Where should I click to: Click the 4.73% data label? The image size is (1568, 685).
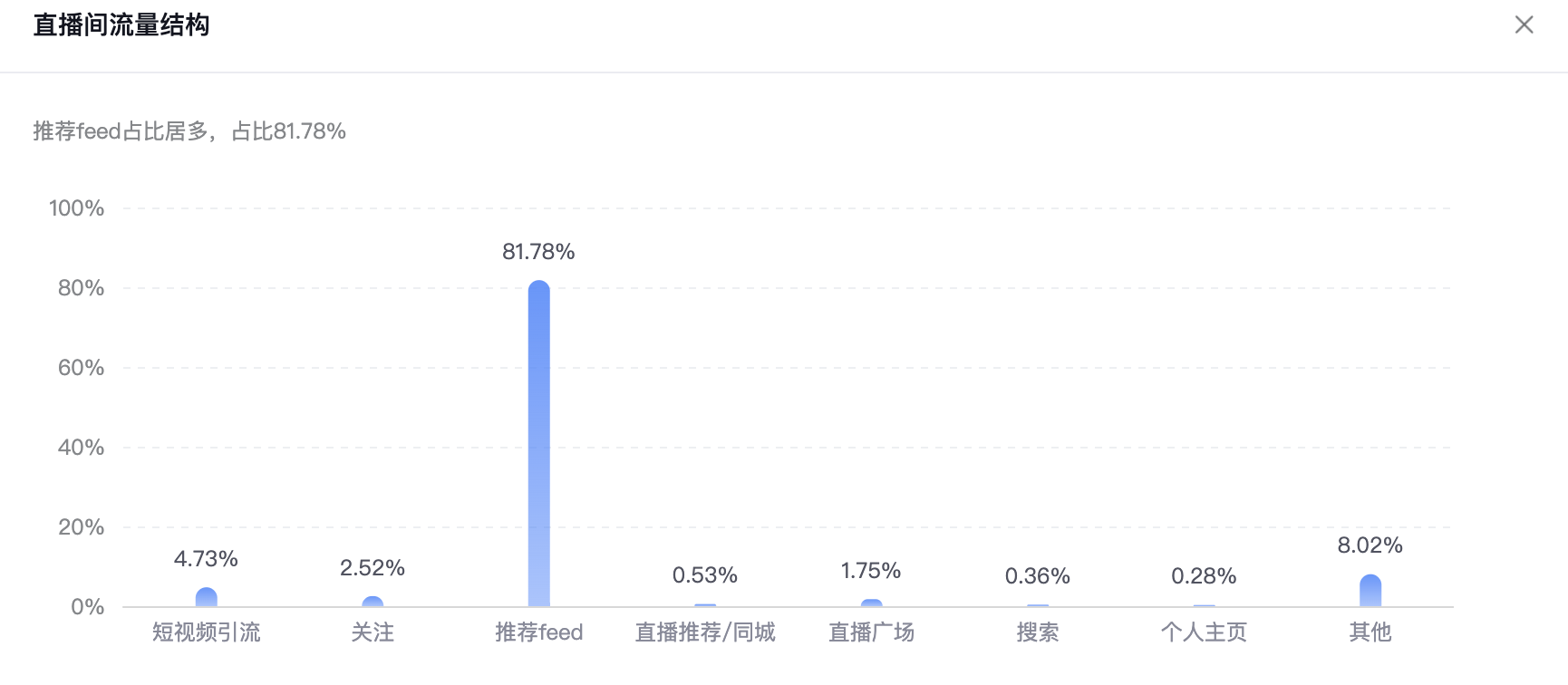click(206, 559)
